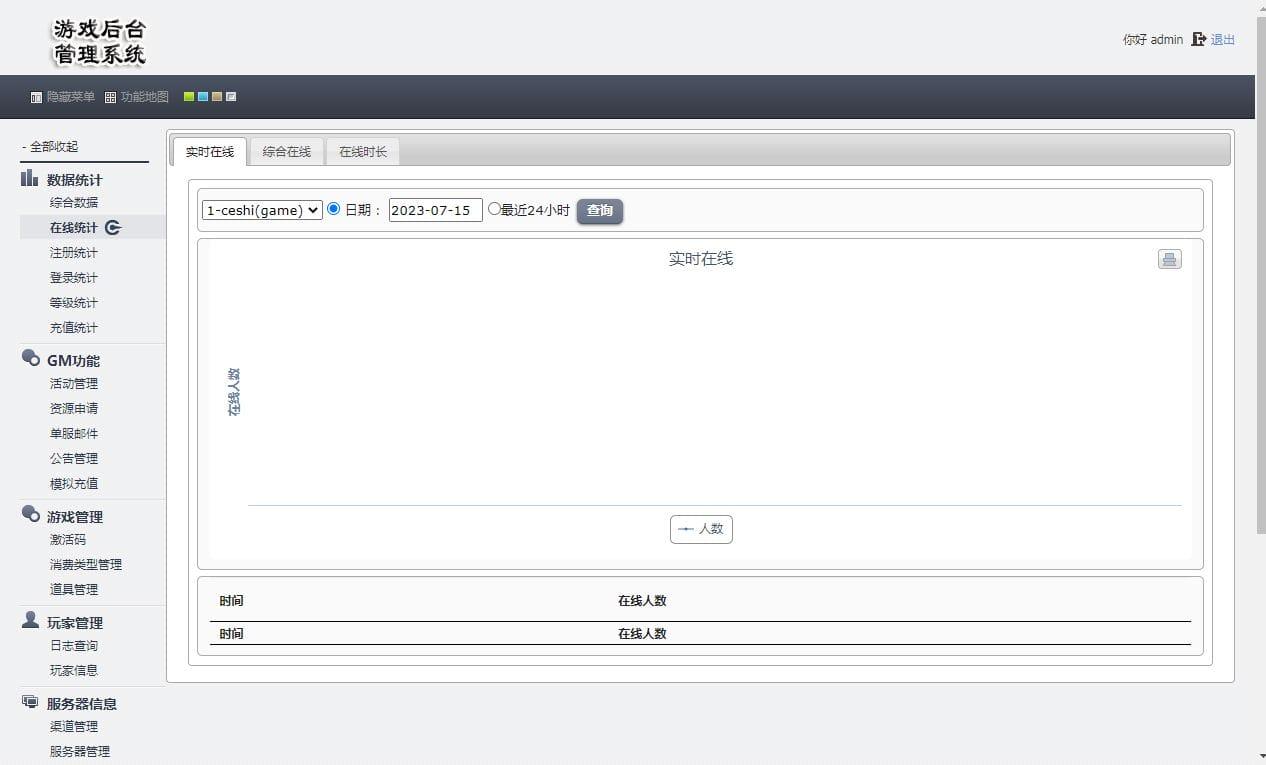
Task: Toggle the 人数 legend series
Action: coord(701,529)
